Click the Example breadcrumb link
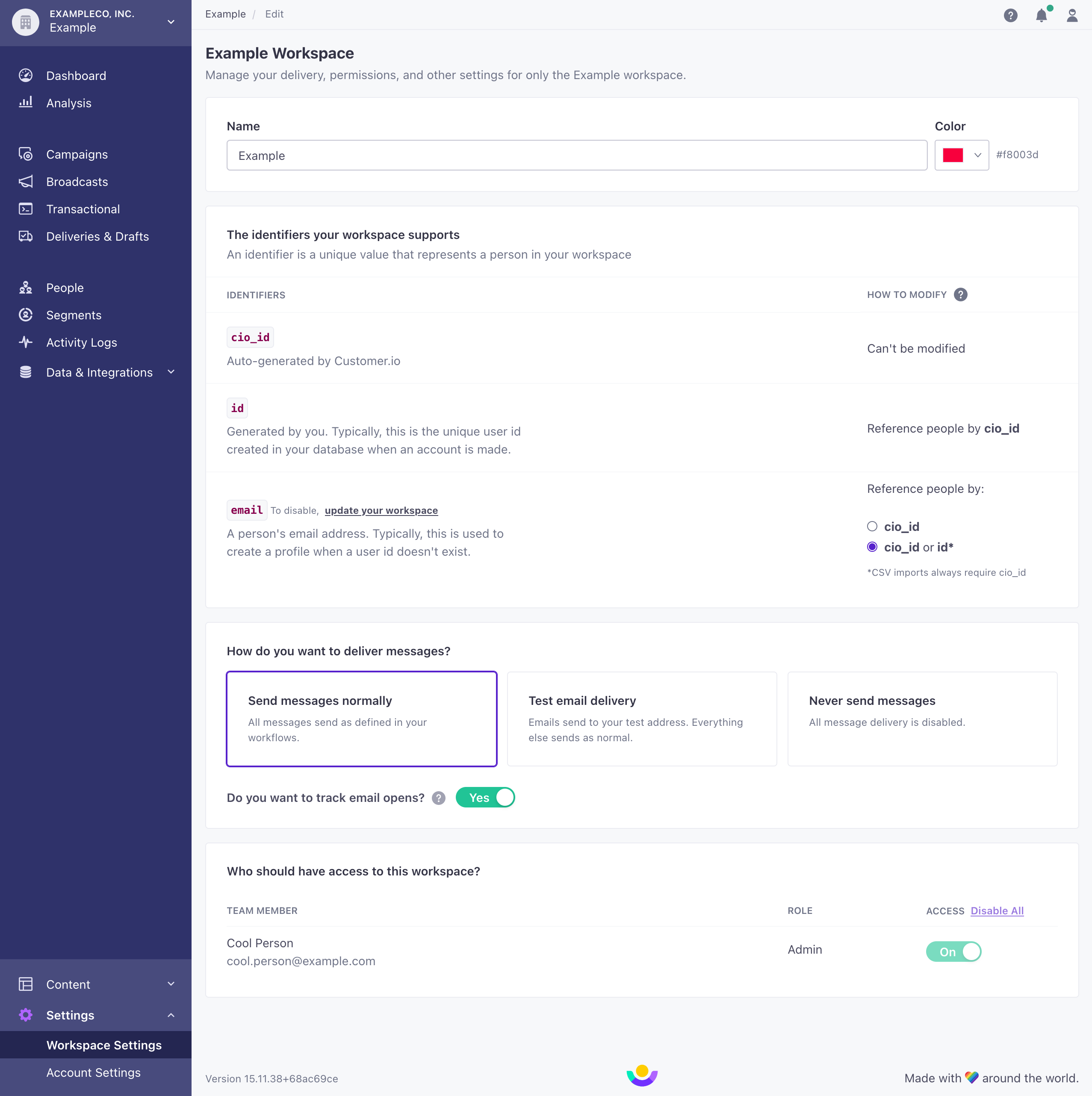The image size is (1092, 1096). coord(225,14)
